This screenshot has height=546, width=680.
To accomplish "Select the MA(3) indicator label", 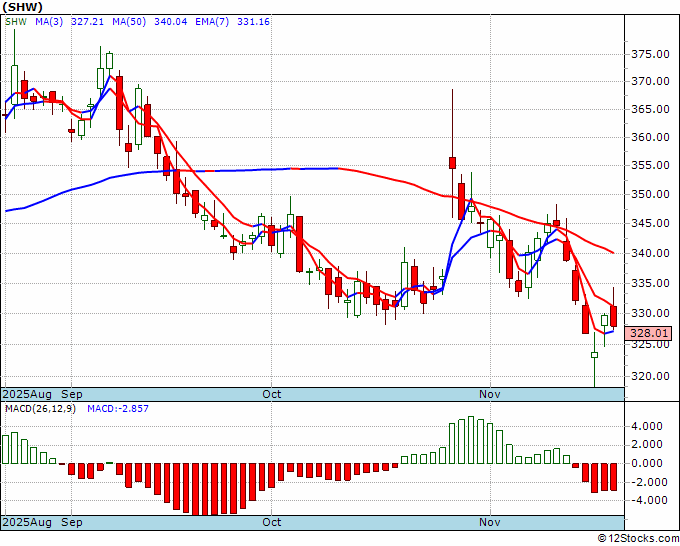I will (49, 22).
